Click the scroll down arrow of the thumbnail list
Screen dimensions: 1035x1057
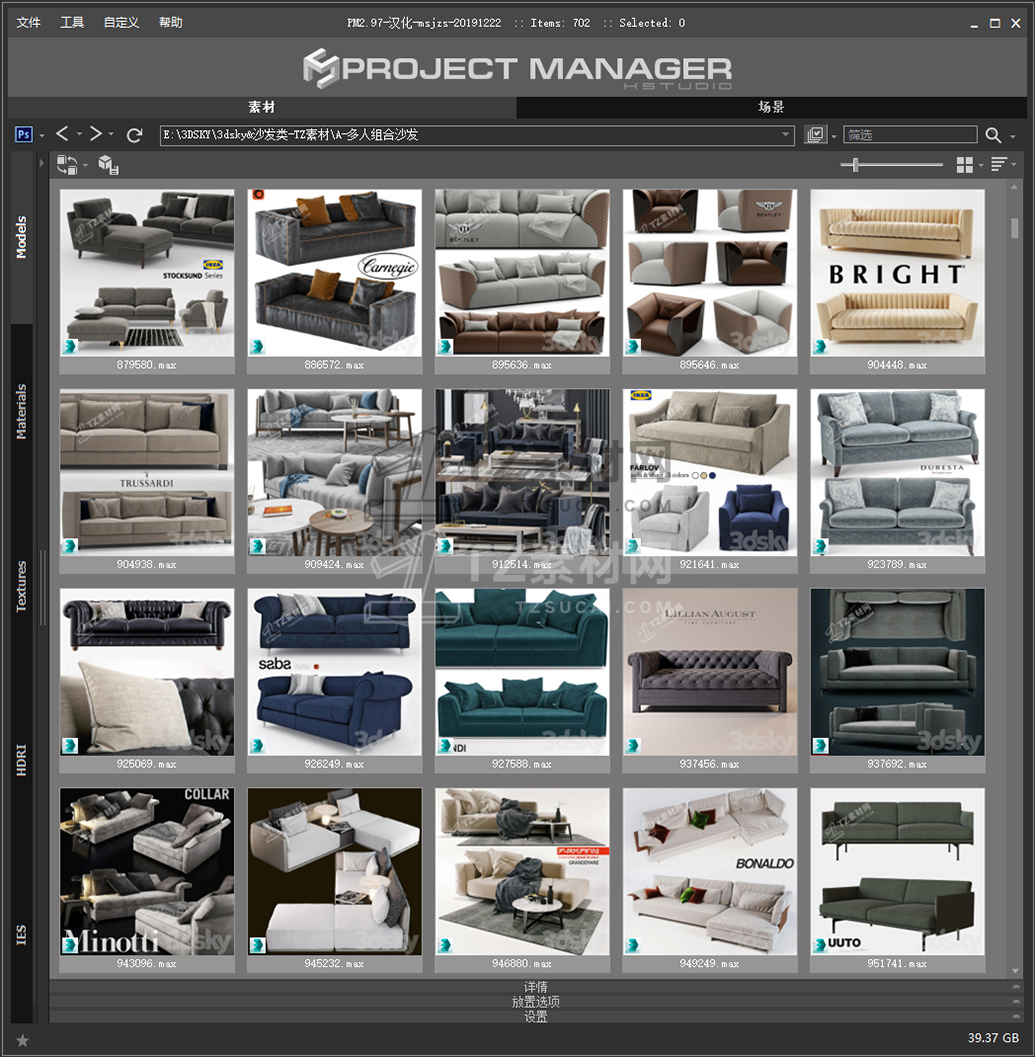pyautogui.click(x=1015, y=971)
